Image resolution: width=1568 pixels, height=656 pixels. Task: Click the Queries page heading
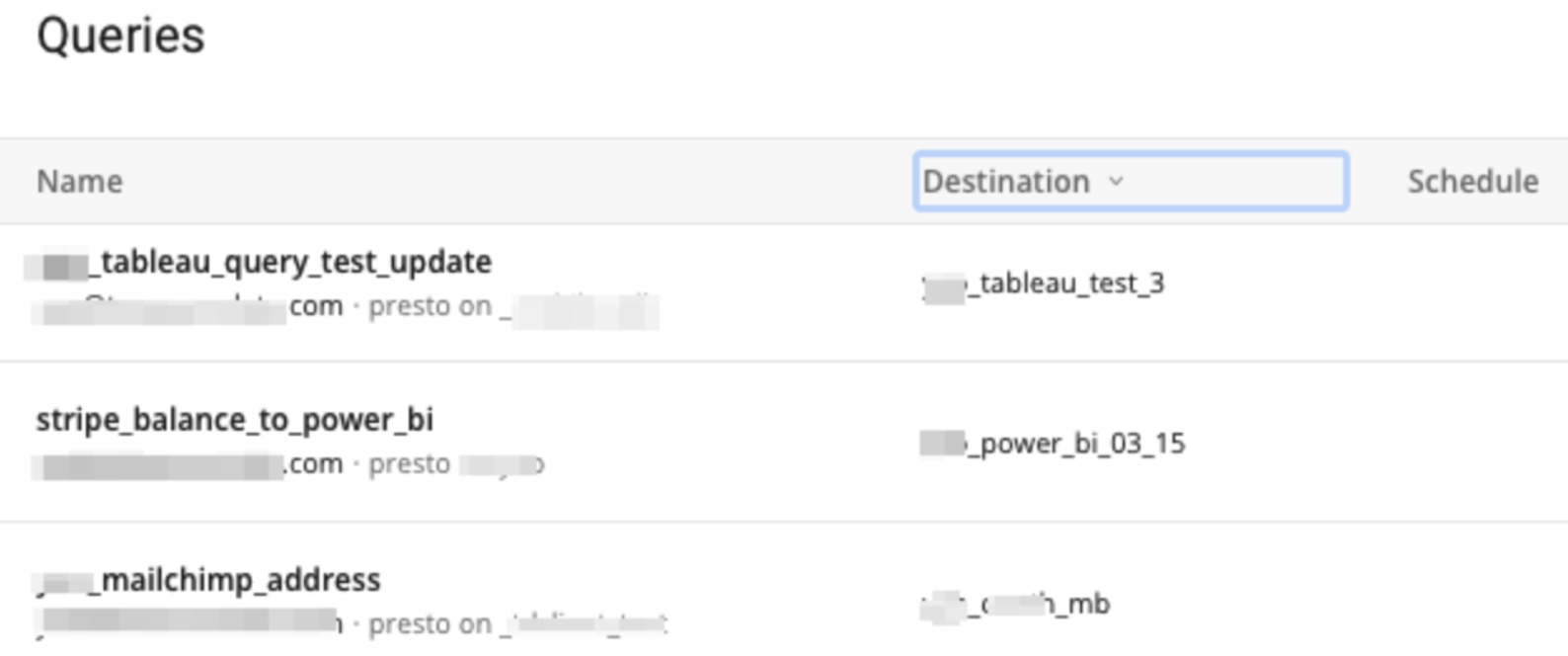120,36
